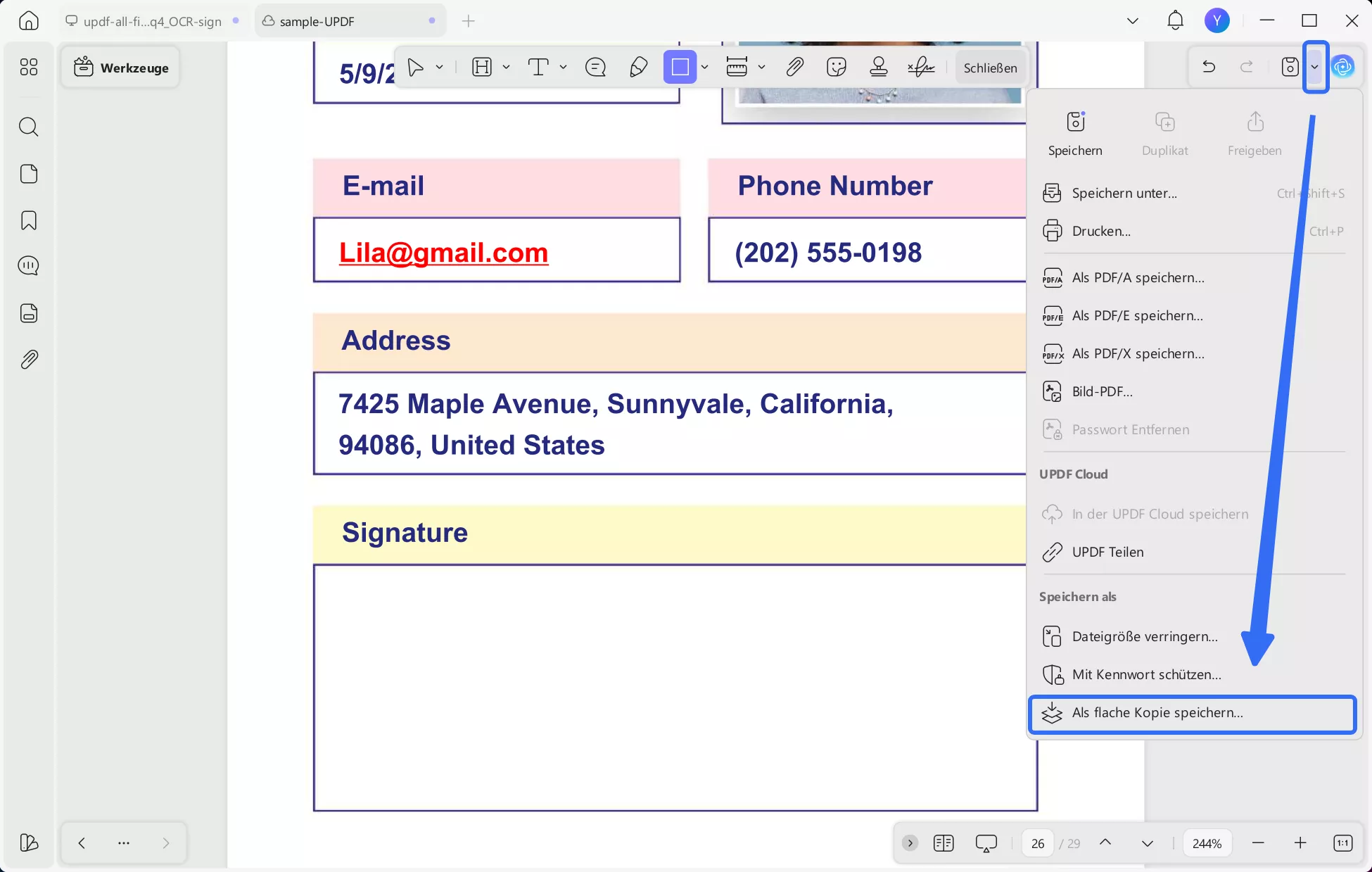Open the Lila@gmail.com email link
The width and height of the screenshot is (1372, 872).
(x=443, y=252)
